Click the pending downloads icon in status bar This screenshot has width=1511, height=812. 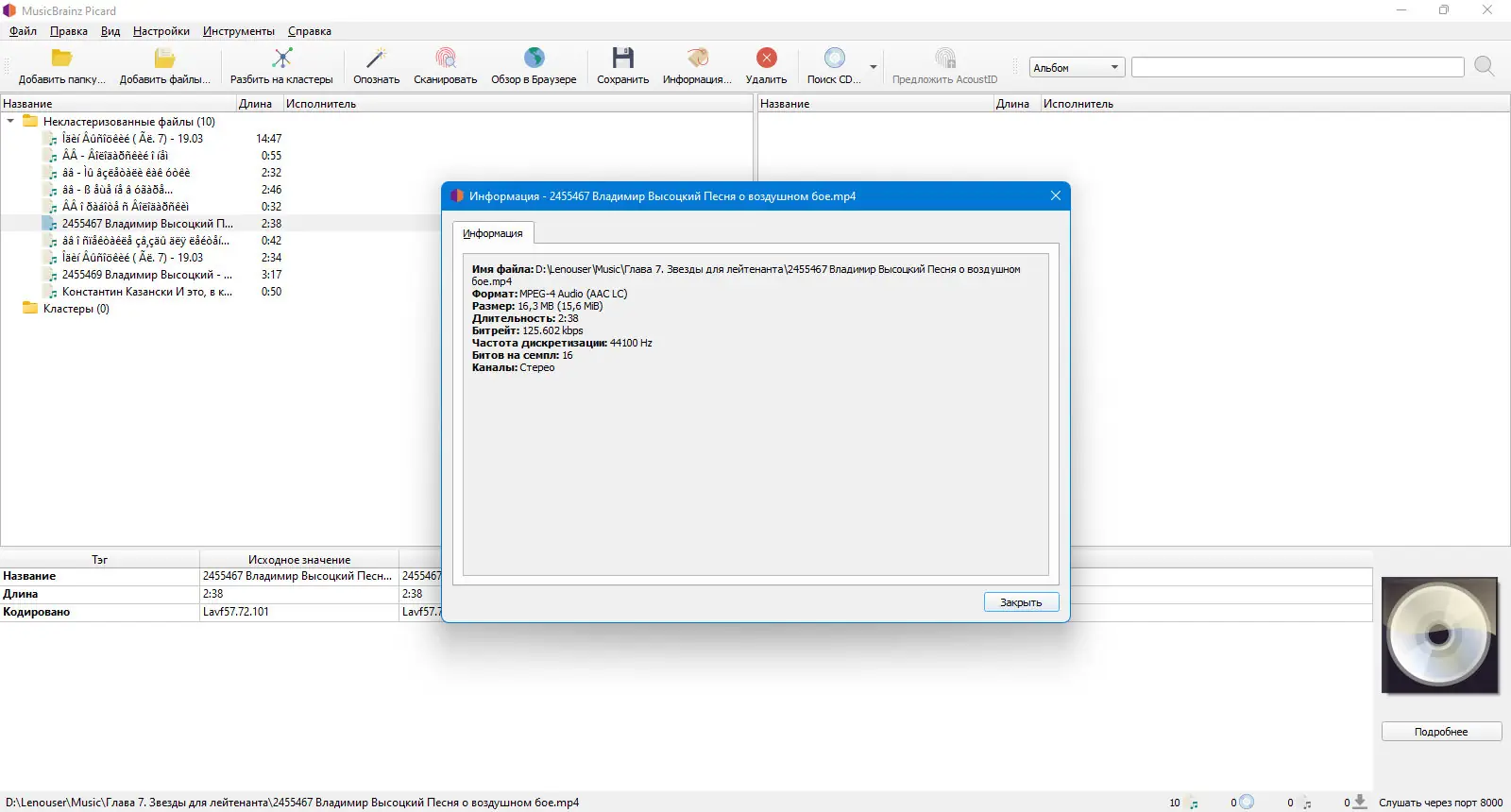click(x=1360, y=802)
